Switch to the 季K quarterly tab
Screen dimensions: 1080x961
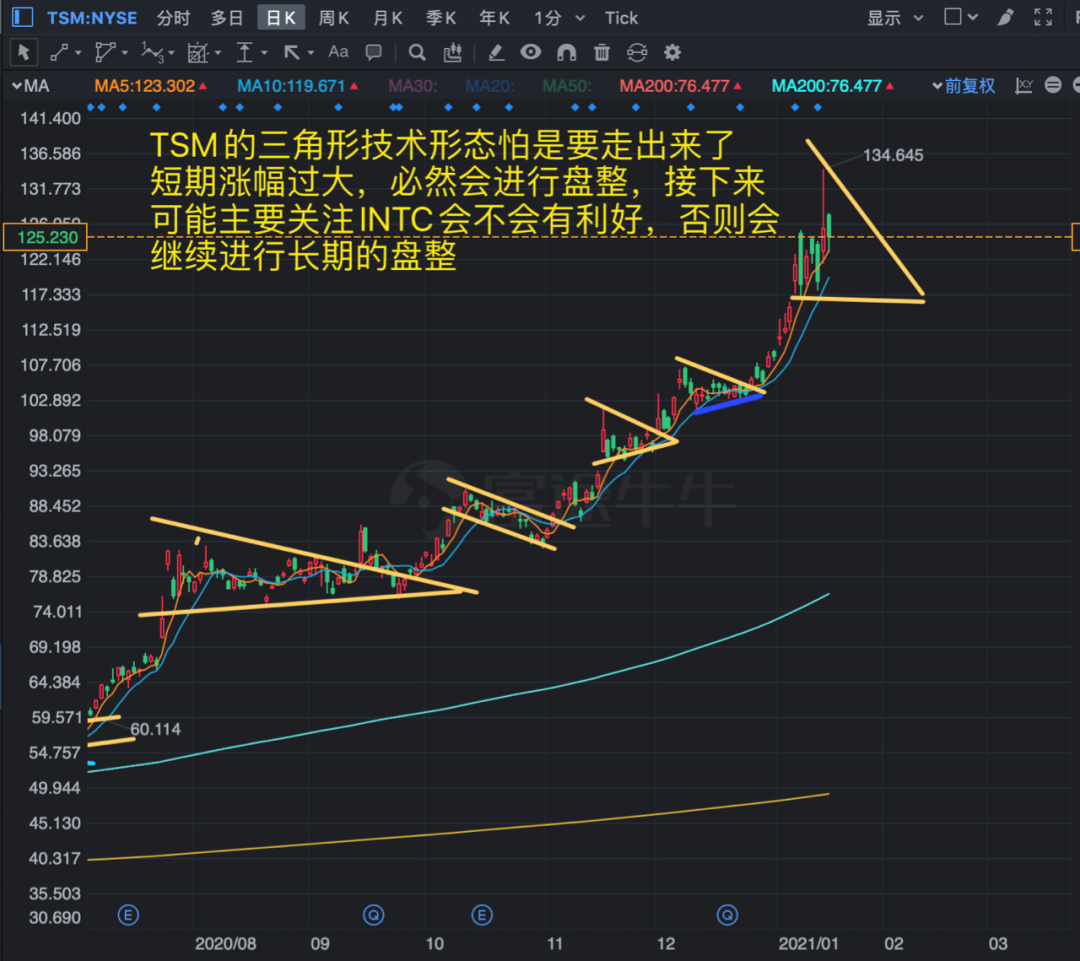[442, 18]
